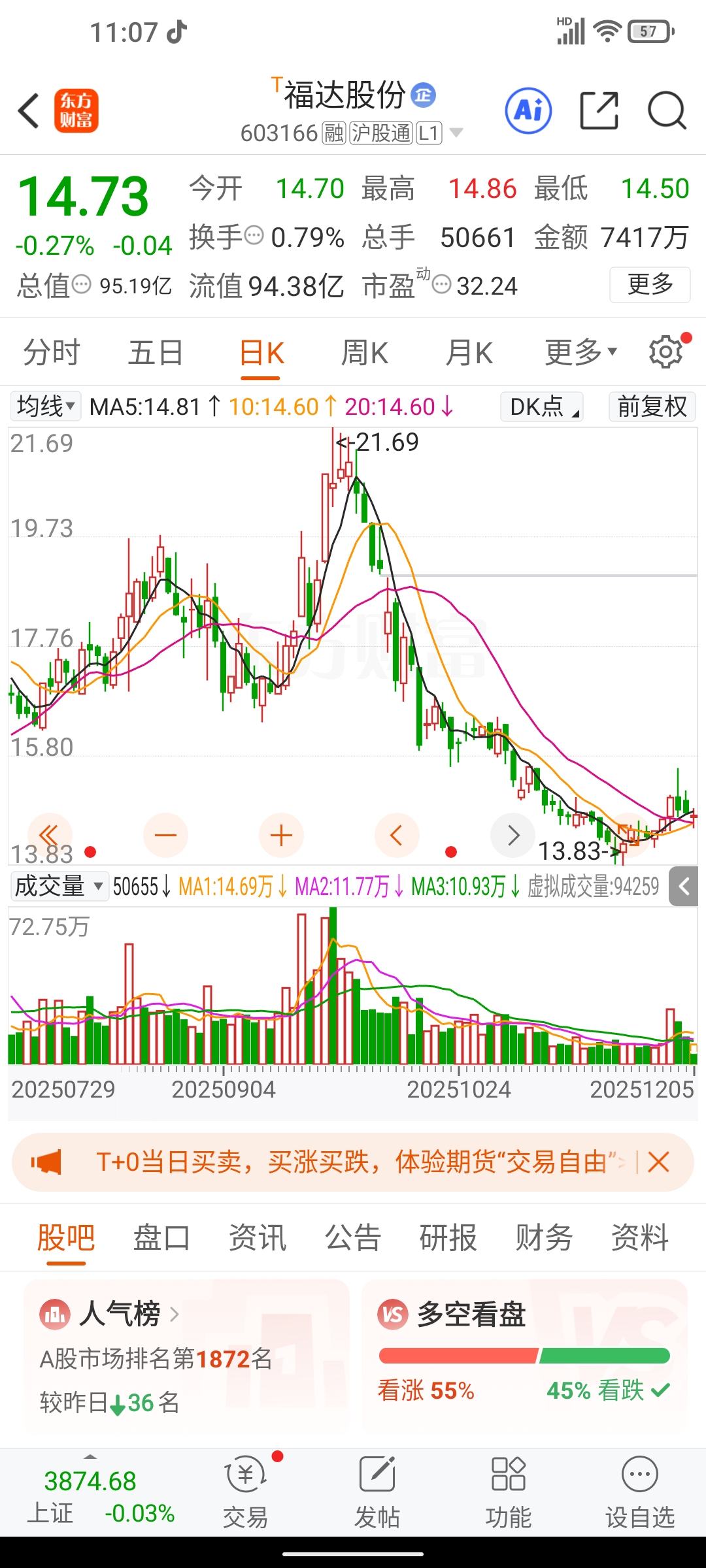This screenshot has width=706, height=1568.
Task: Tap the back arrow icon
Action: 29,110
